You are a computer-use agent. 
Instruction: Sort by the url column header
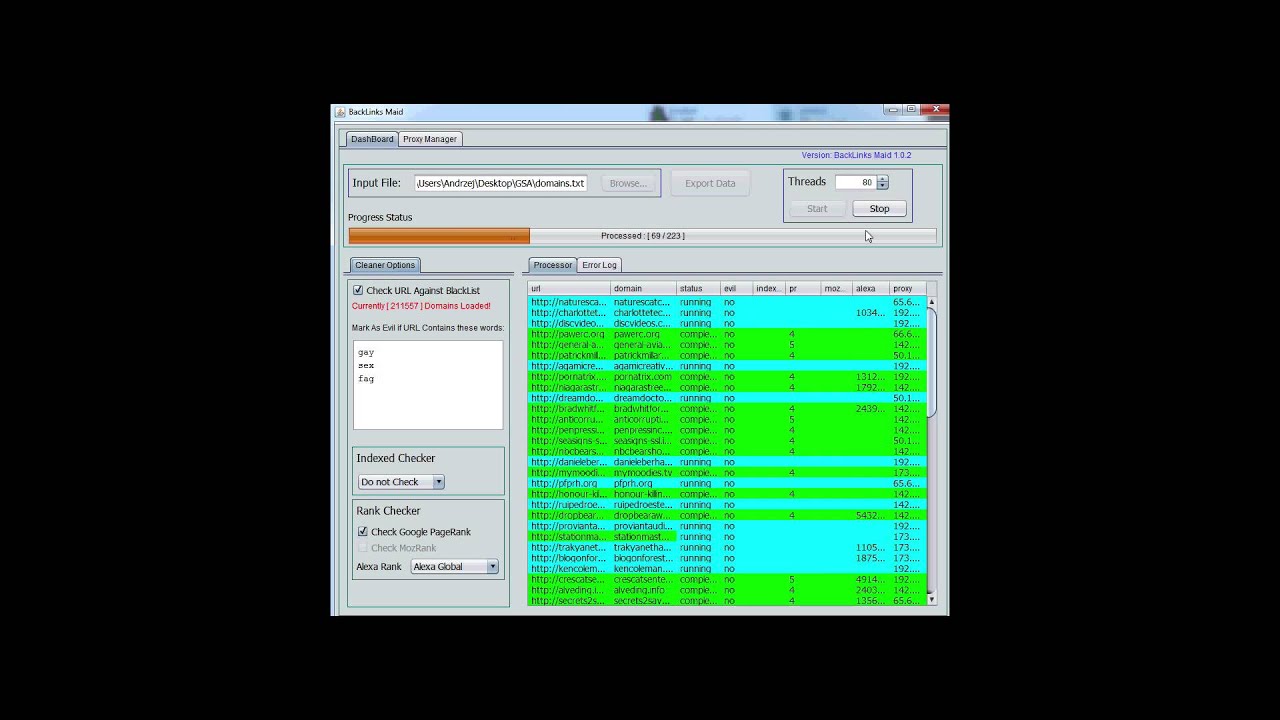(568, 289)
